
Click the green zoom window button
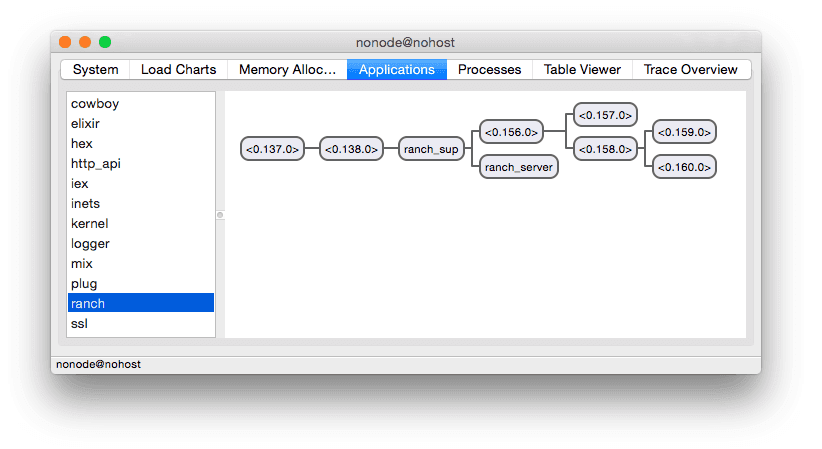tap(105, 42)
